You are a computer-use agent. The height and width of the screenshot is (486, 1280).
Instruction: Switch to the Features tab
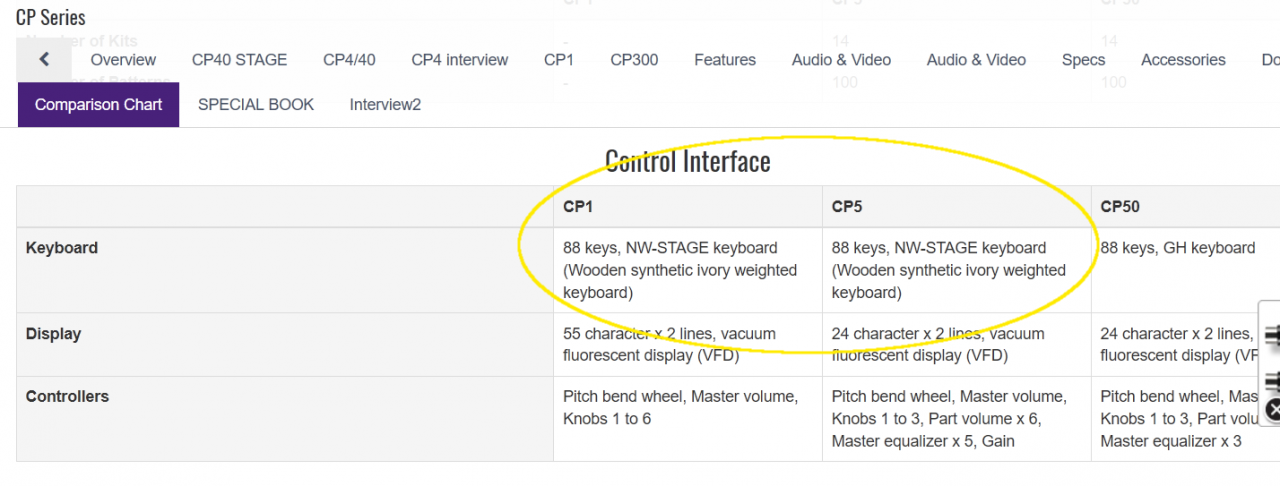[x=725, y=60]
